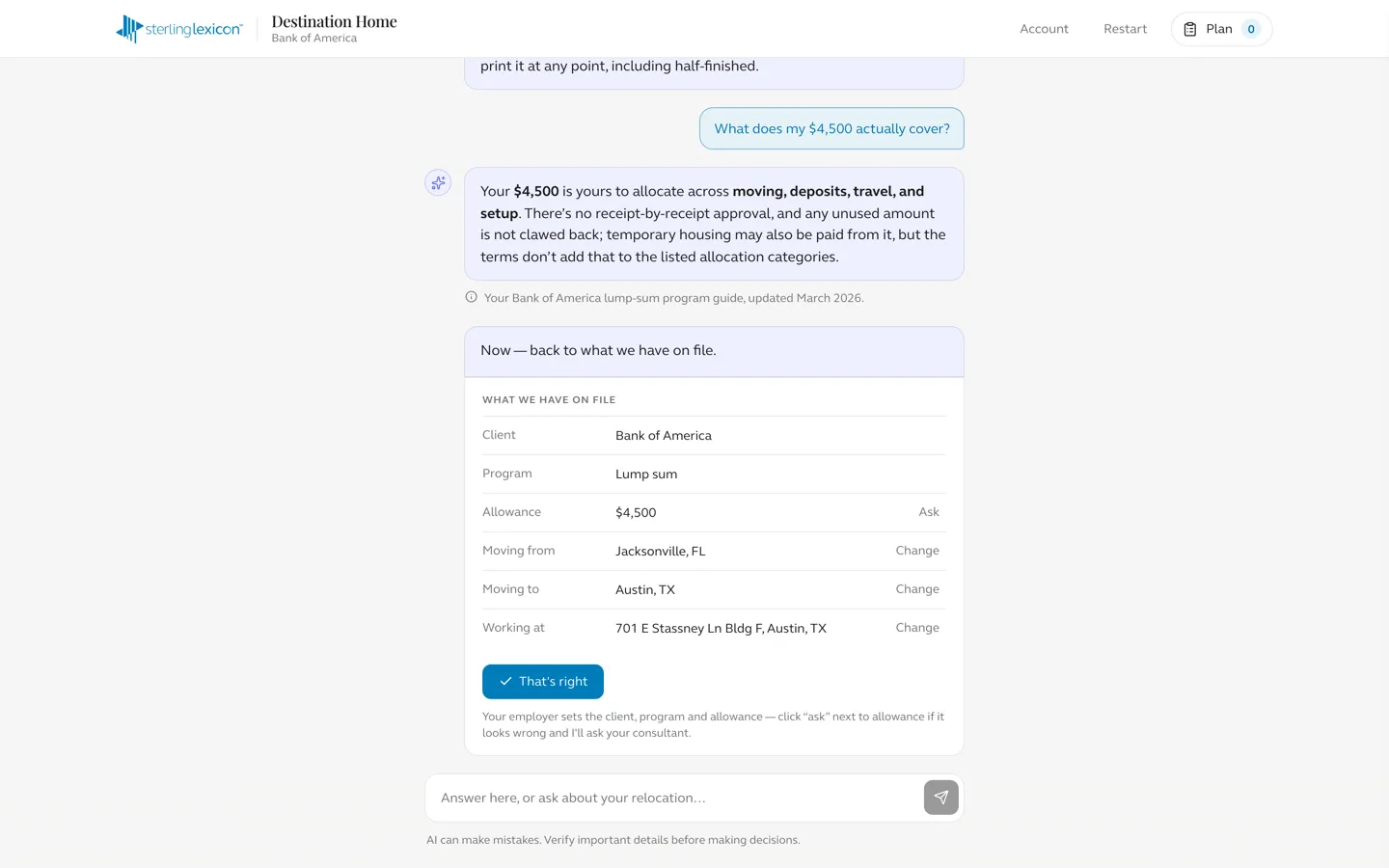Click the WHAT WE HAVE ON FILE heading

coord(549,400)
